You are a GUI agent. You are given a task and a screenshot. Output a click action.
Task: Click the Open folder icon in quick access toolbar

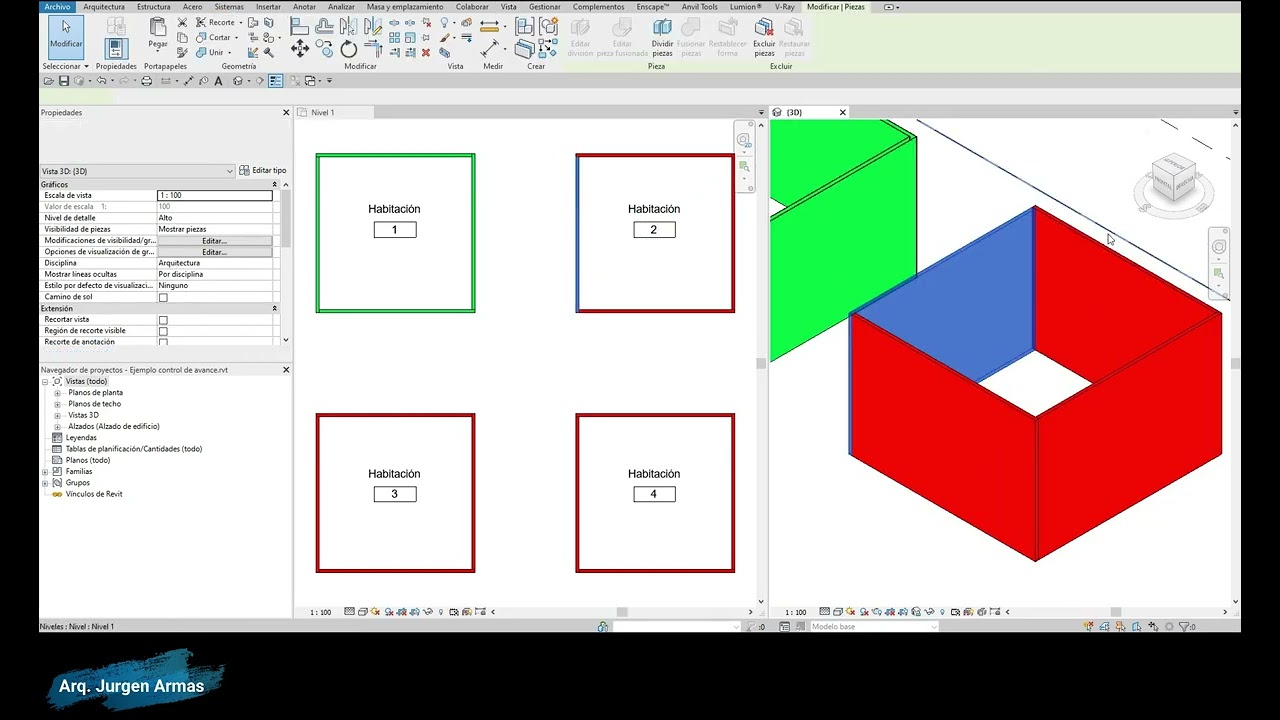click(50, 81)
